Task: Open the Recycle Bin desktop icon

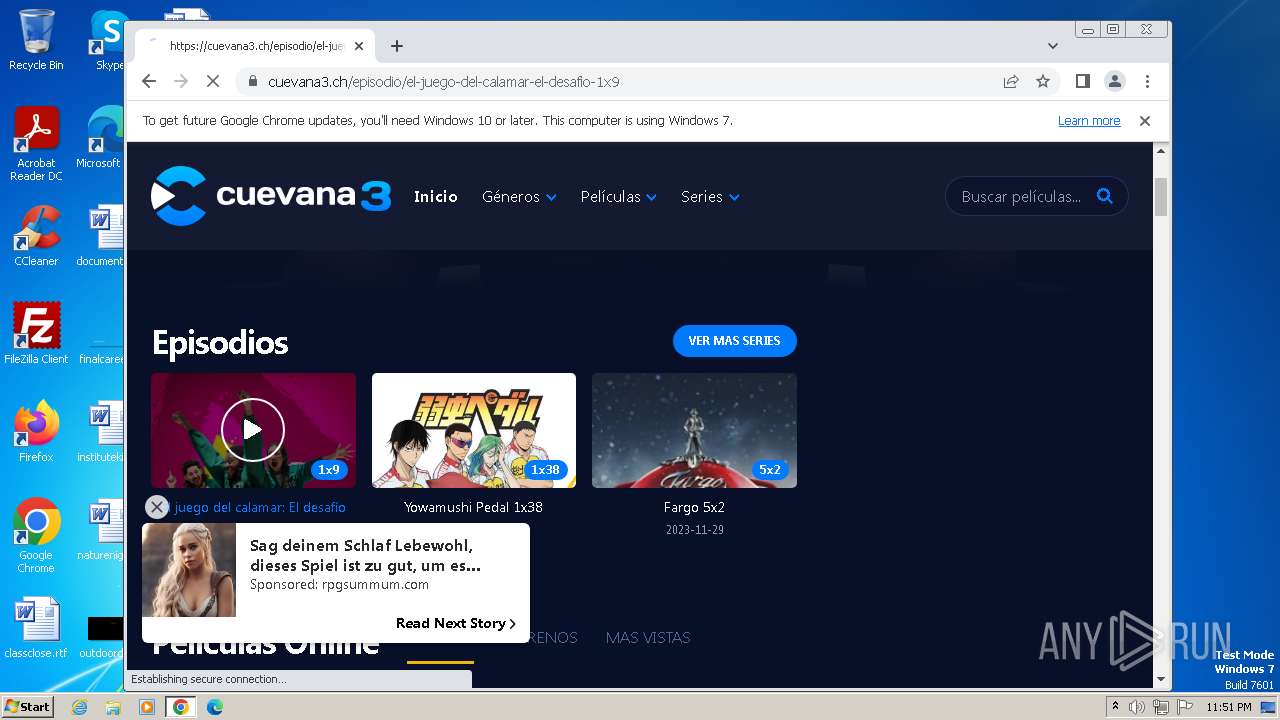Action: click(x=36, y=40)
